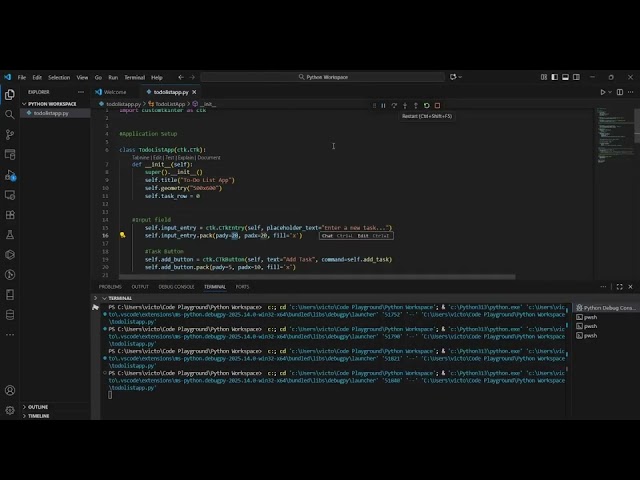The width and height of the screenshot is (640, 480).
Task: Pause the debug session
Action: tap(383, 106)
